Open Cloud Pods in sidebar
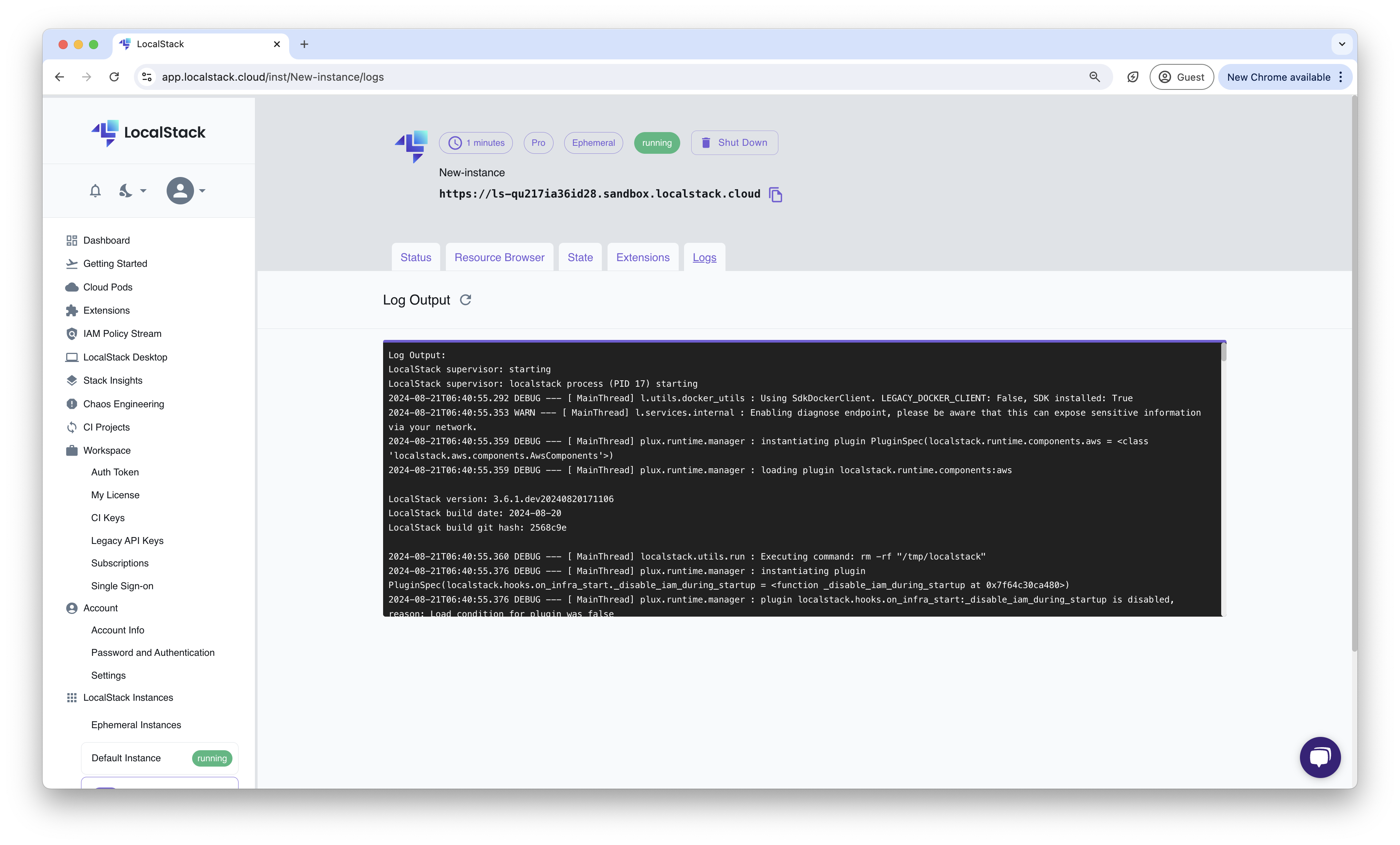The height and width of the screenshot is (845, 1400). pyautogui.click(x=107, y=287)
